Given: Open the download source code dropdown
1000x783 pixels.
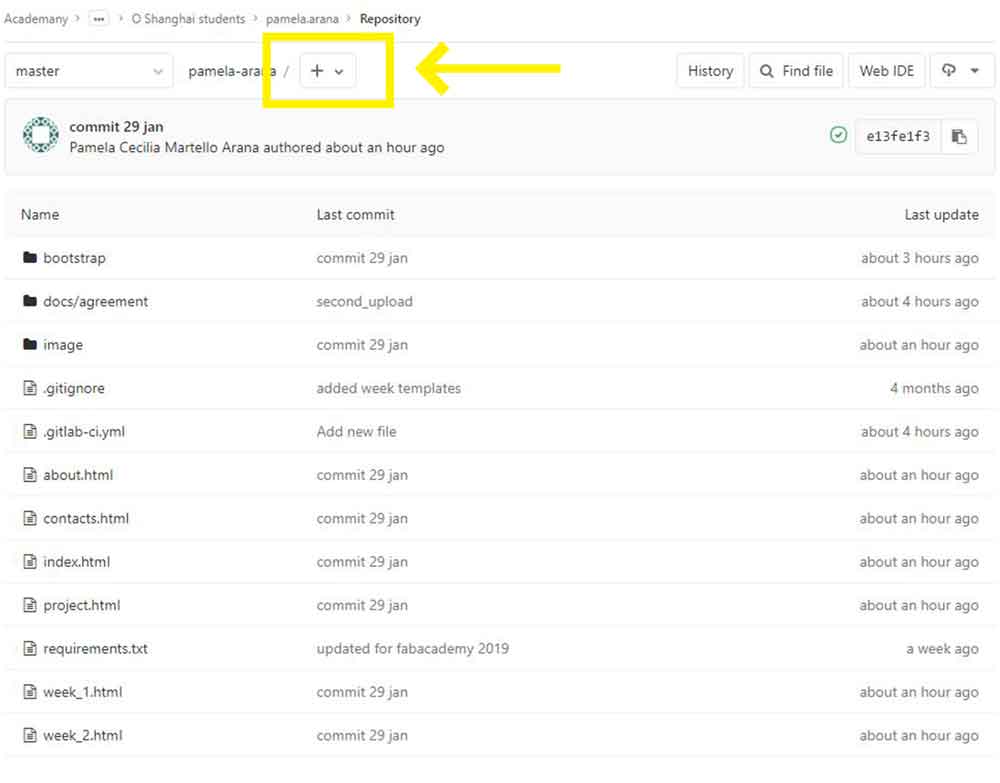Looking at the screenshot, I should (x=960, y=71).
